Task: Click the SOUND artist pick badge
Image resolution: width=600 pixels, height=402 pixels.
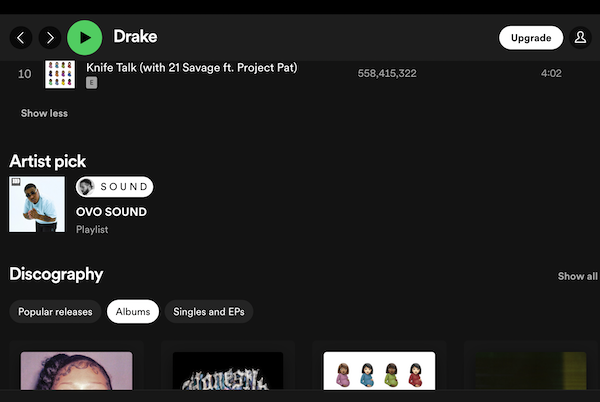Action: tap(115, 187)
